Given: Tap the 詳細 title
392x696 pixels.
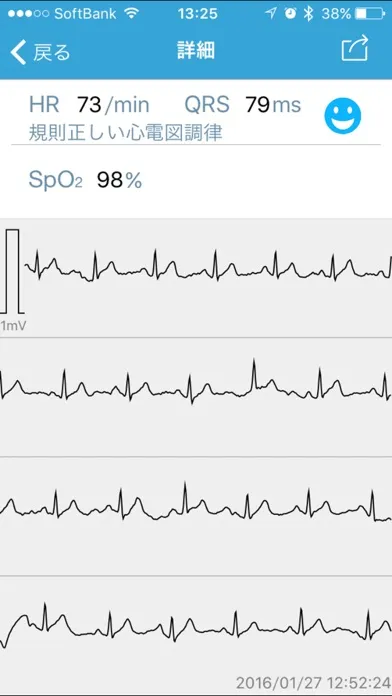Looking at the screenshot, I should pyautogui.click(x=196, y=51).
